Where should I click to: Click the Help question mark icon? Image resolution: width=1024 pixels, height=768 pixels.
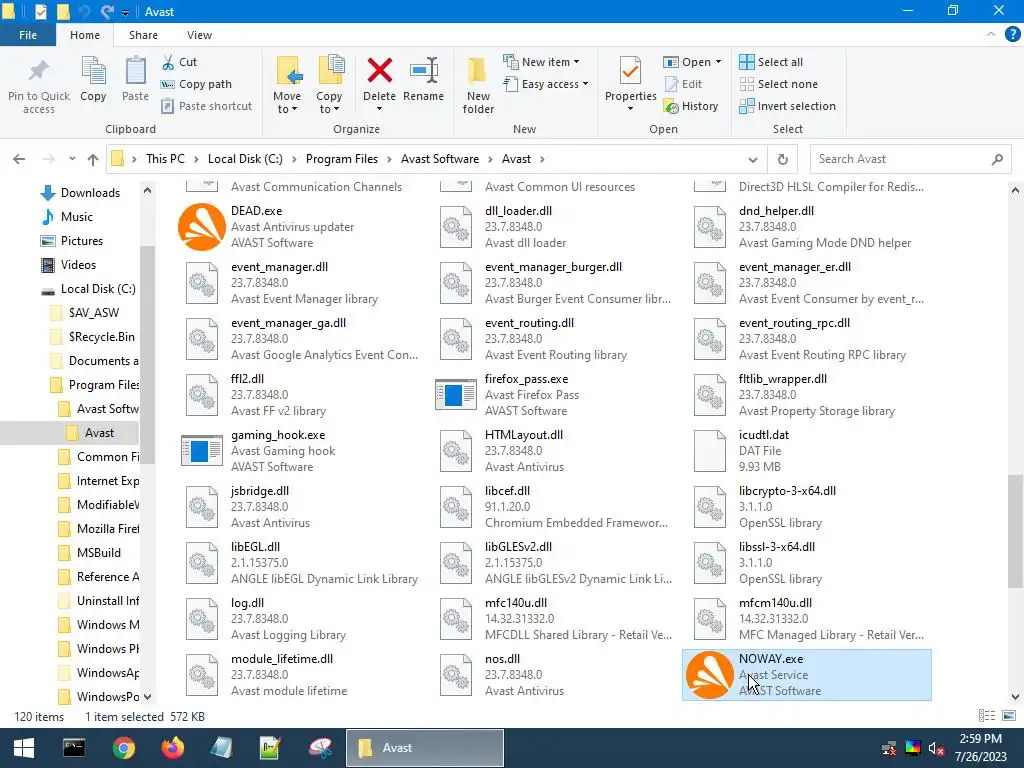tap(1012, 35)
